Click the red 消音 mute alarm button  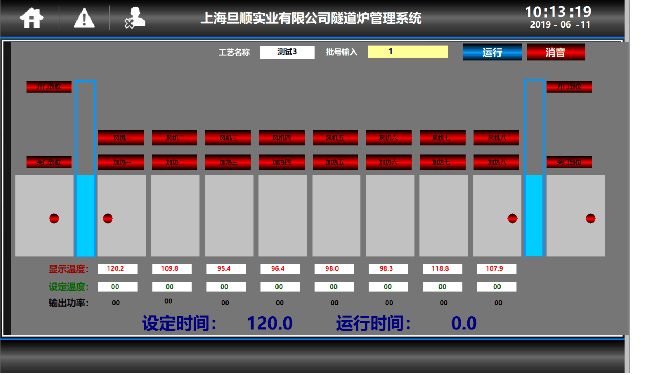click(556, 52)
